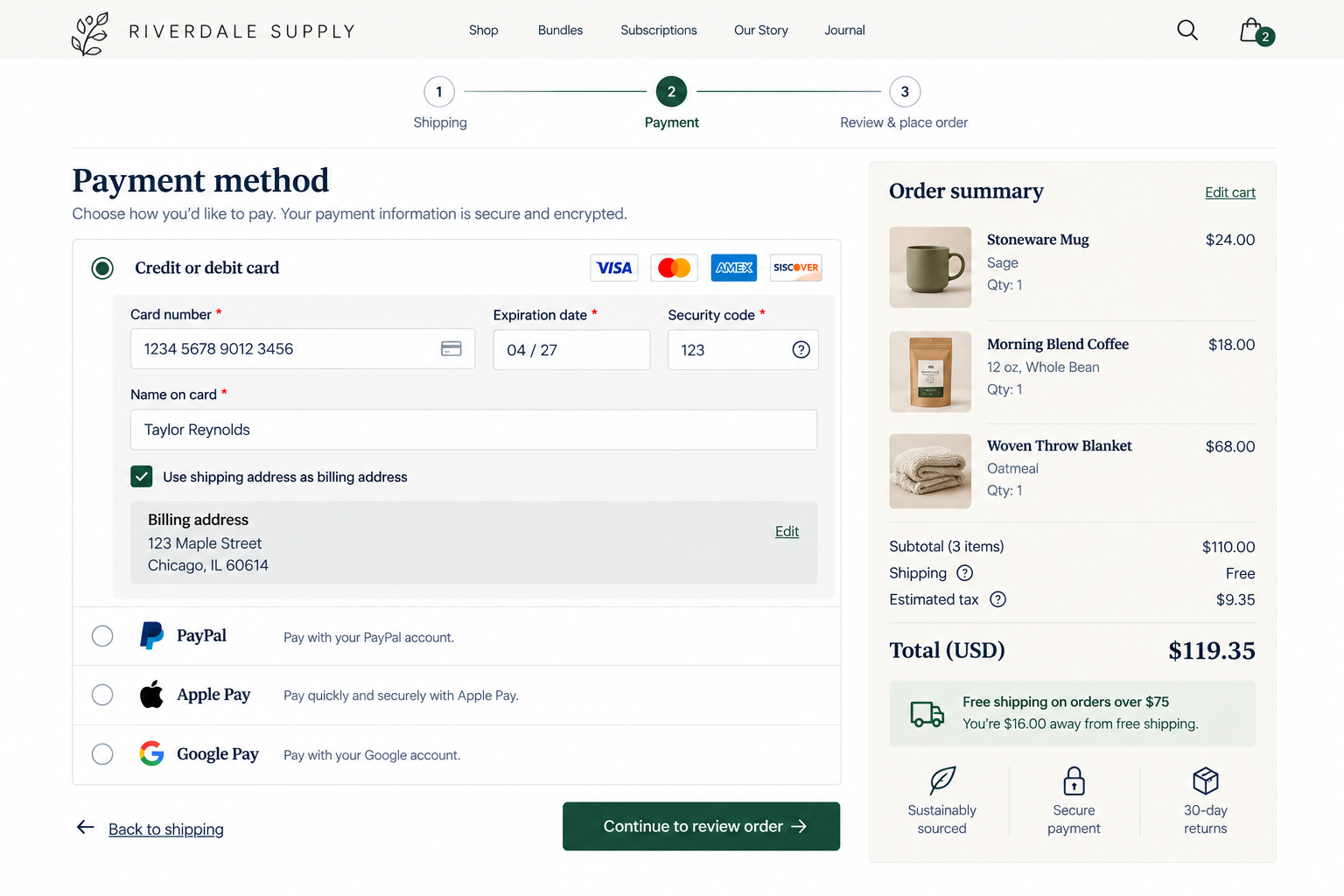This screenshot has height=896, width=1344.
Task: Click the Google Pay logo
Action: tap(151, 753)
